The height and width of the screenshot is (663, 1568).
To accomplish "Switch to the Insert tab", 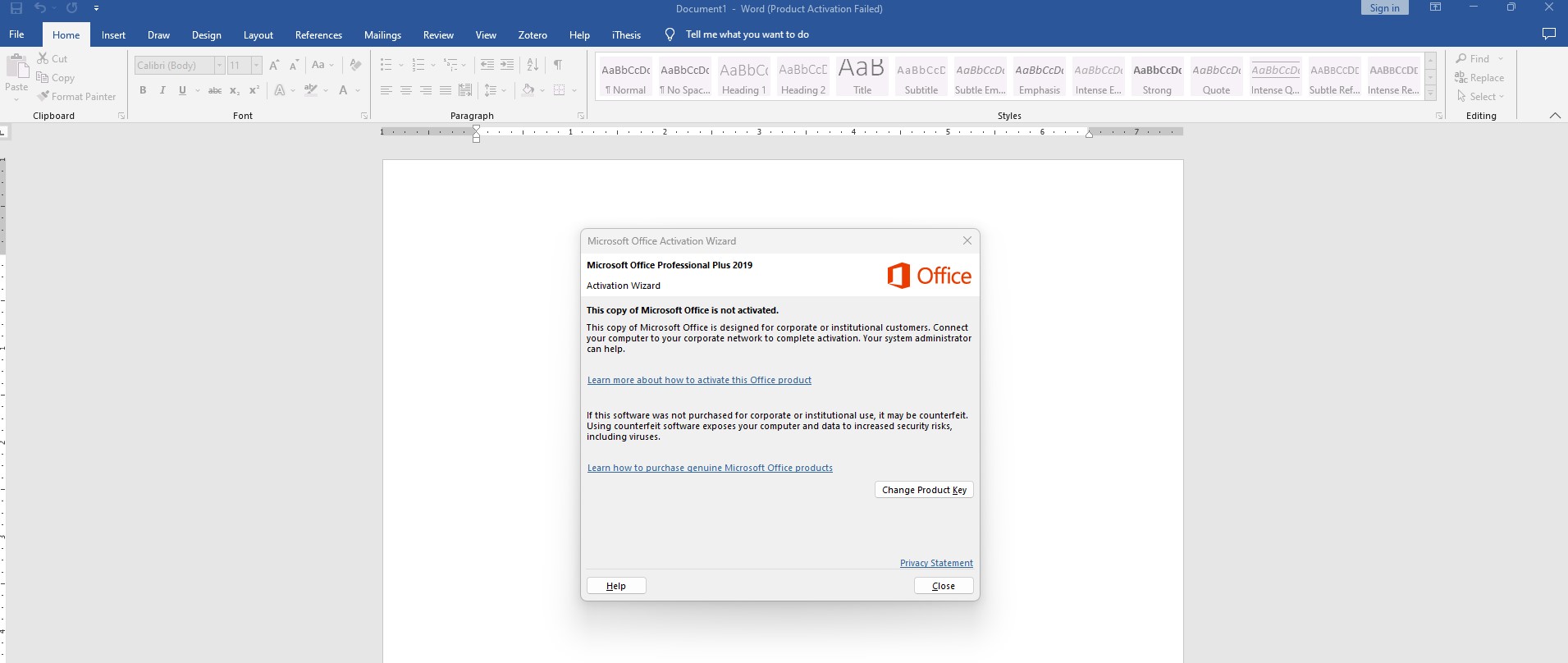I will (113, 34).
